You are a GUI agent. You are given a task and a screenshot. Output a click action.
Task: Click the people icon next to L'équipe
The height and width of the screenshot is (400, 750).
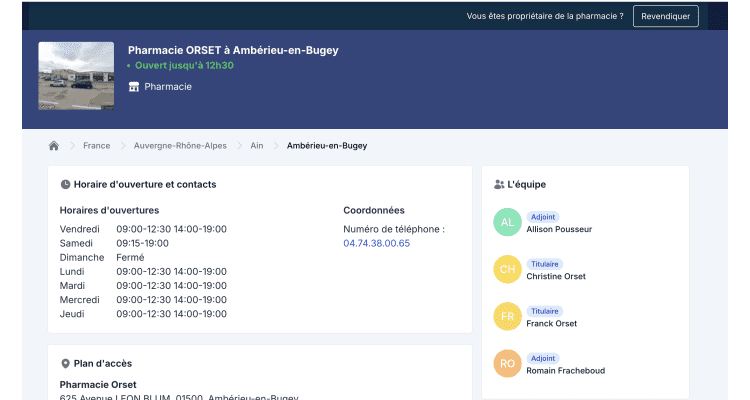[x=499, y=184]
